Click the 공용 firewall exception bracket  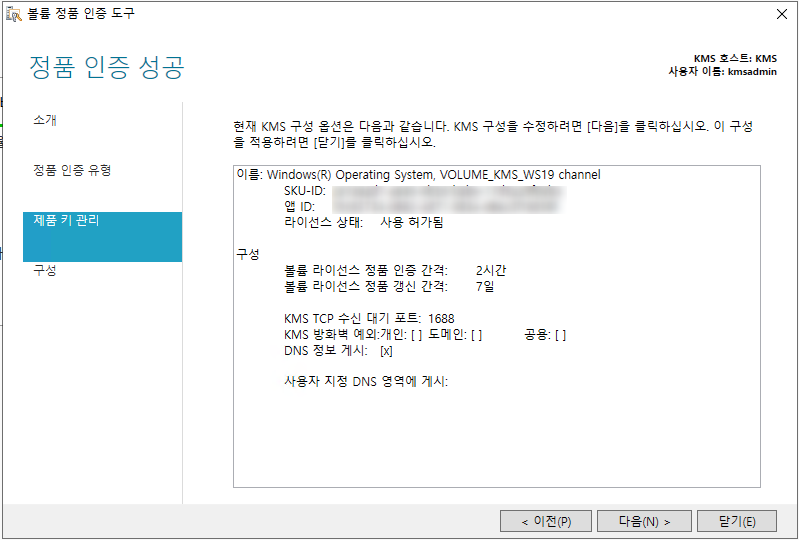(561, 335)
